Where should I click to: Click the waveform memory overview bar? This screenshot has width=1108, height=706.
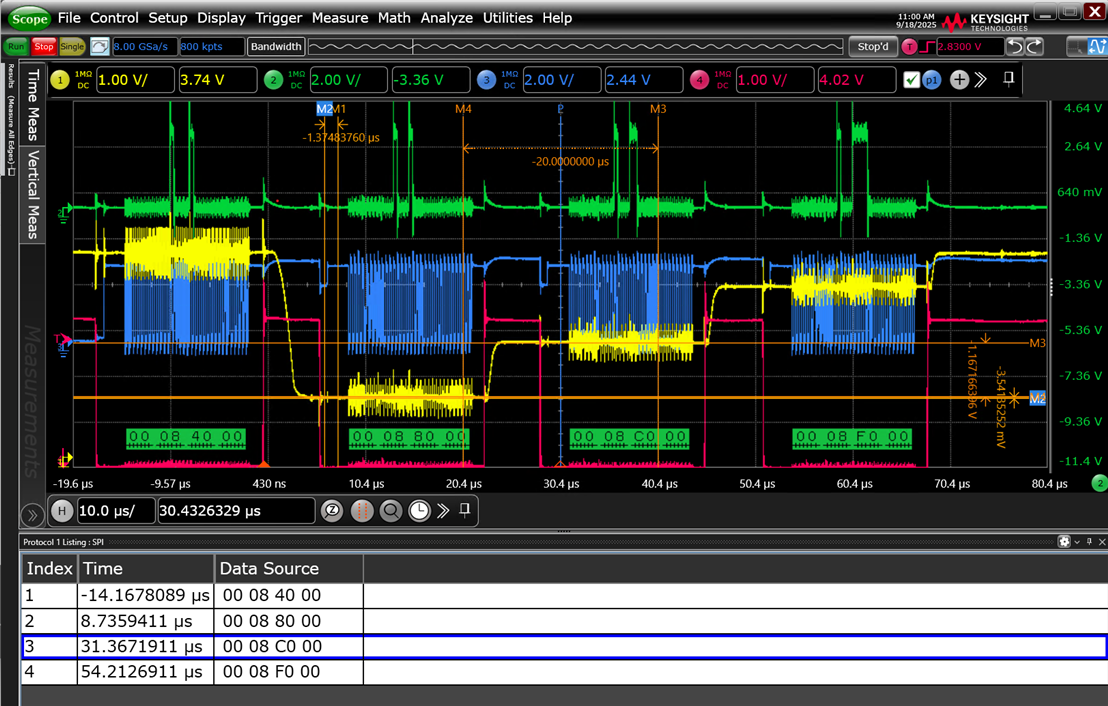576,47
